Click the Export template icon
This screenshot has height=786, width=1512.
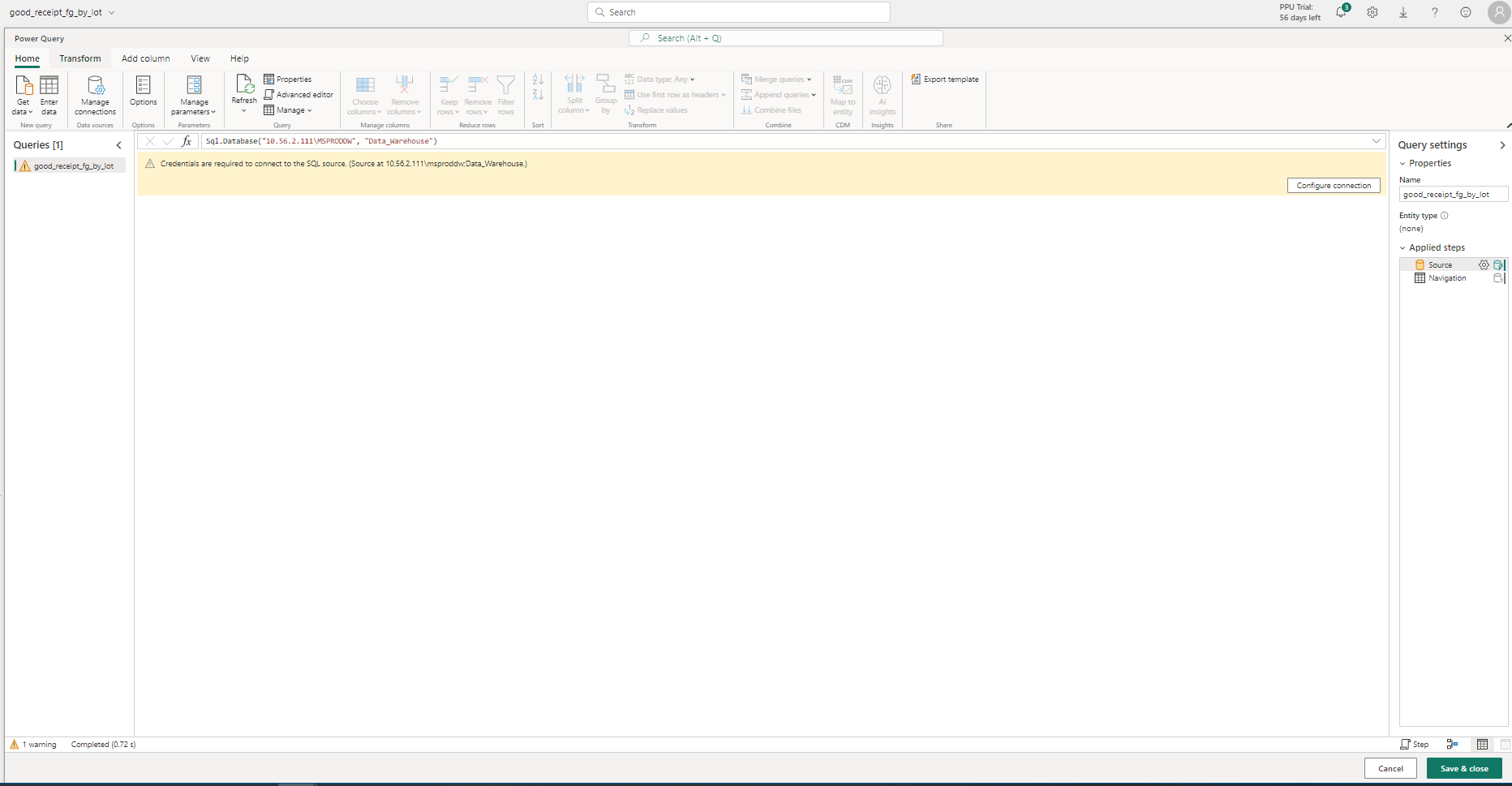[x=917, y=79]
